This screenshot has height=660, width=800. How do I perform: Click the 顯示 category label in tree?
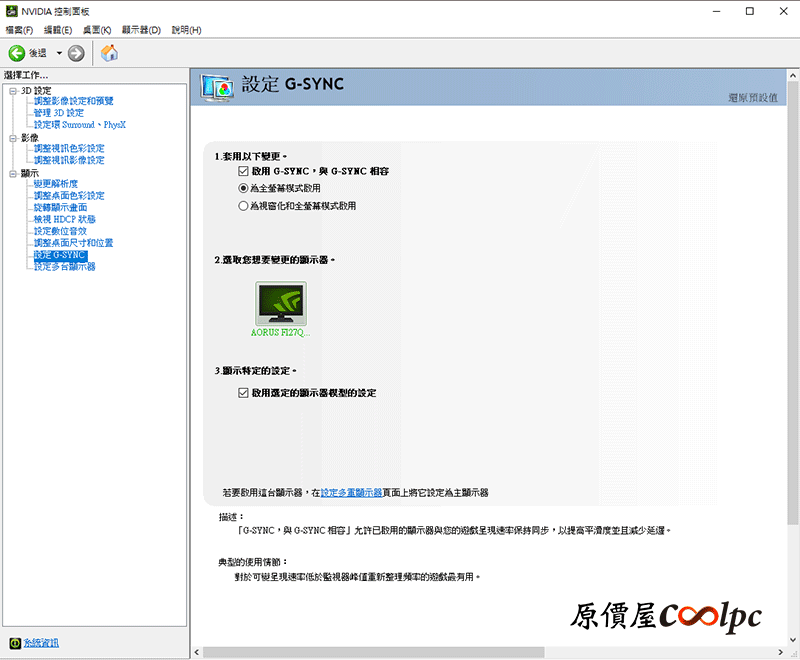click(x=30, y=173)
